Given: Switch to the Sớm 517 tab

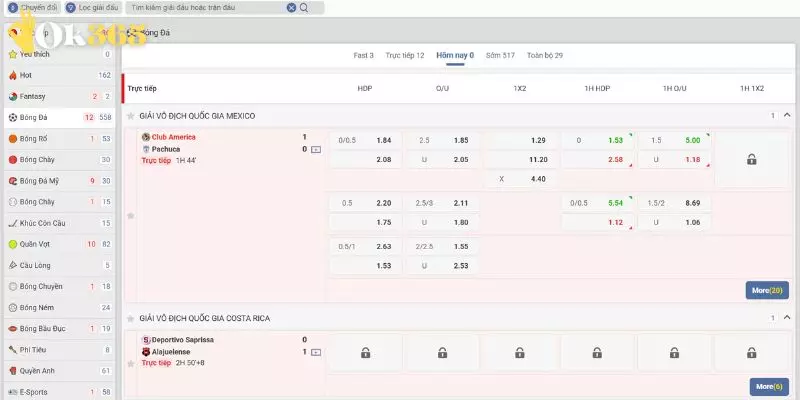Looking at the screenshot, I should click(x=500, y=55).
